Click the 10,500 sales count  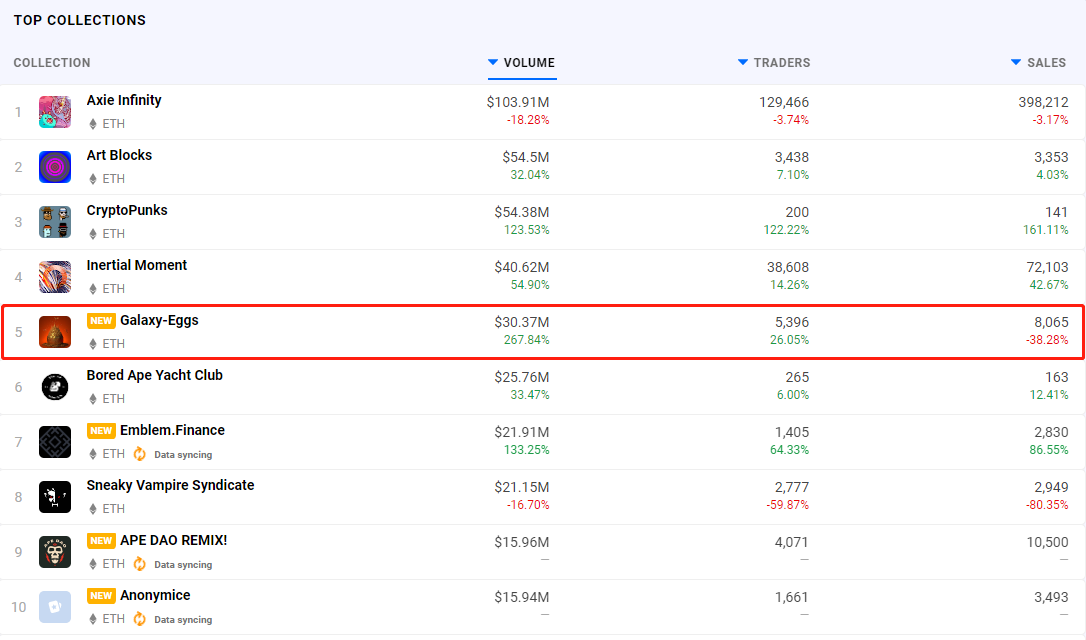(1047, 542)
